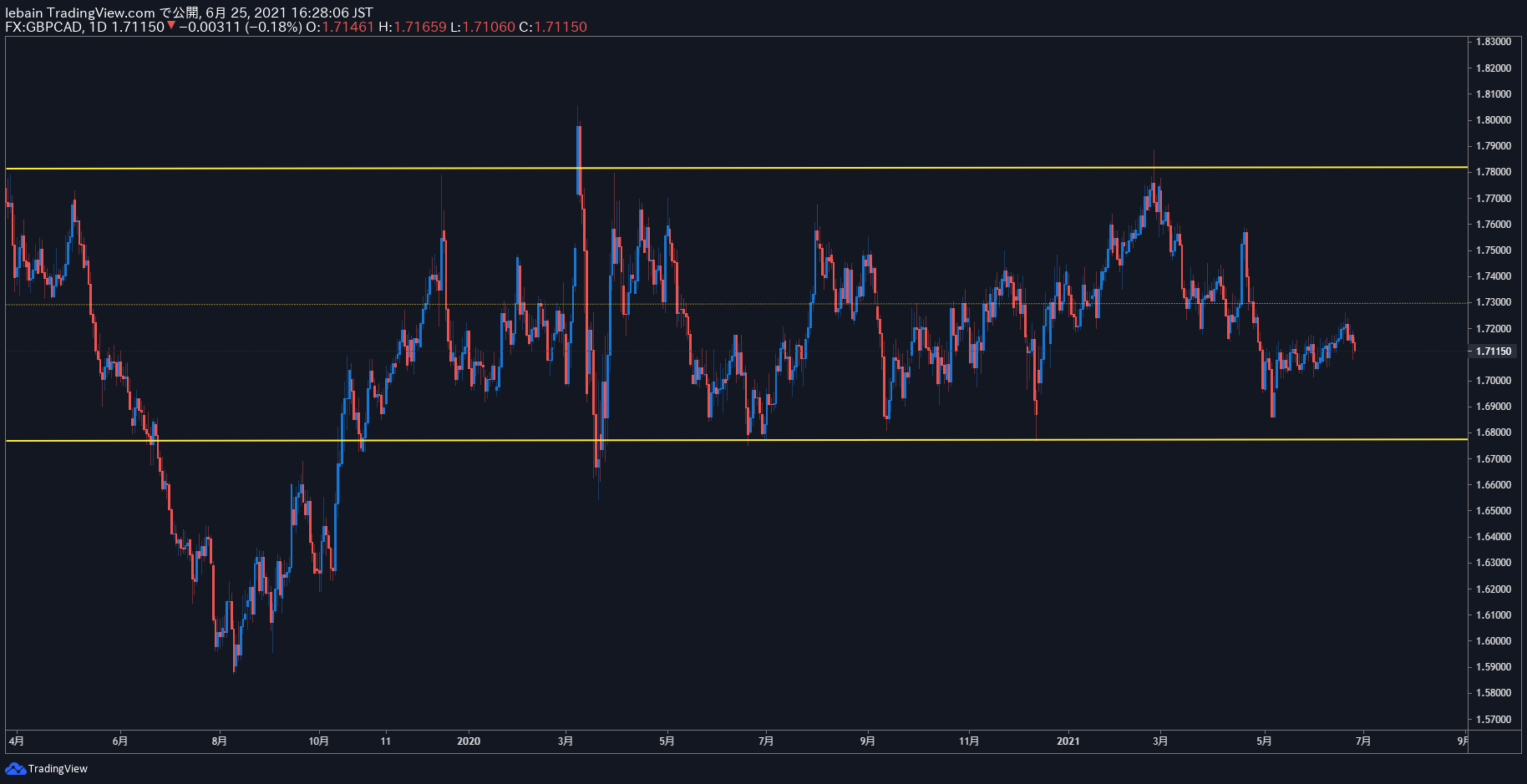Click the 7月 label near the chart's right end

(x=1362, y=741)
